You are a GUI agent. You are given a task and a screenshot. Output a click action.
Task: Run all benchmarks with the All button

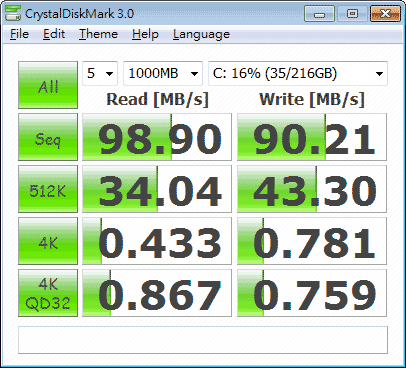48,85
